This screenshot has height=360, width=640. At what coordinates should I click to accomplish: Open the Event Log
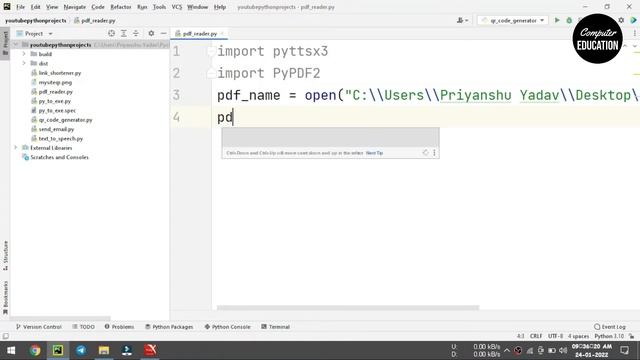(610, 327)
